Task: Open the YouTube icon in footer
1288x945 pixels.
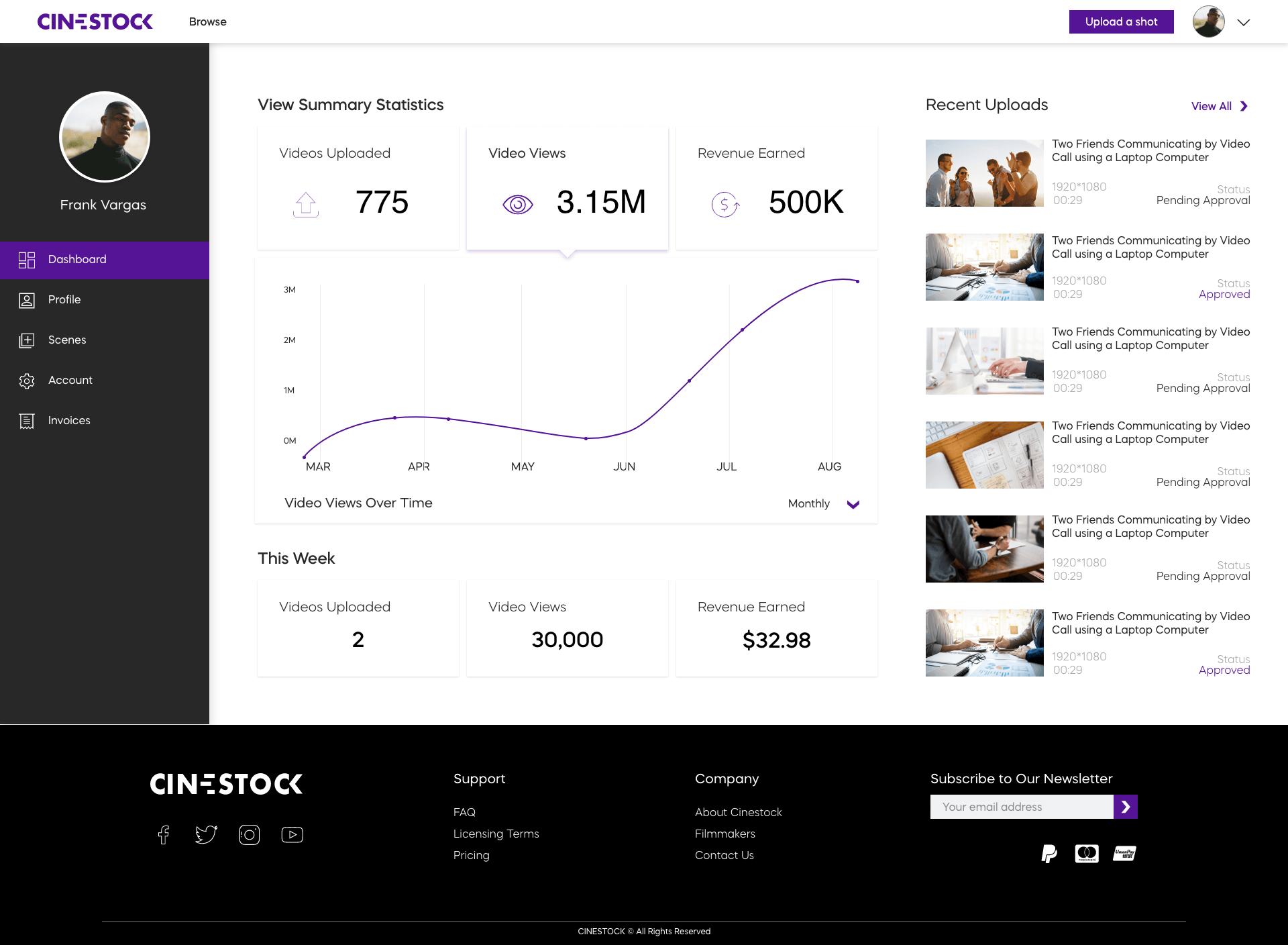Action: coord(292,834)
